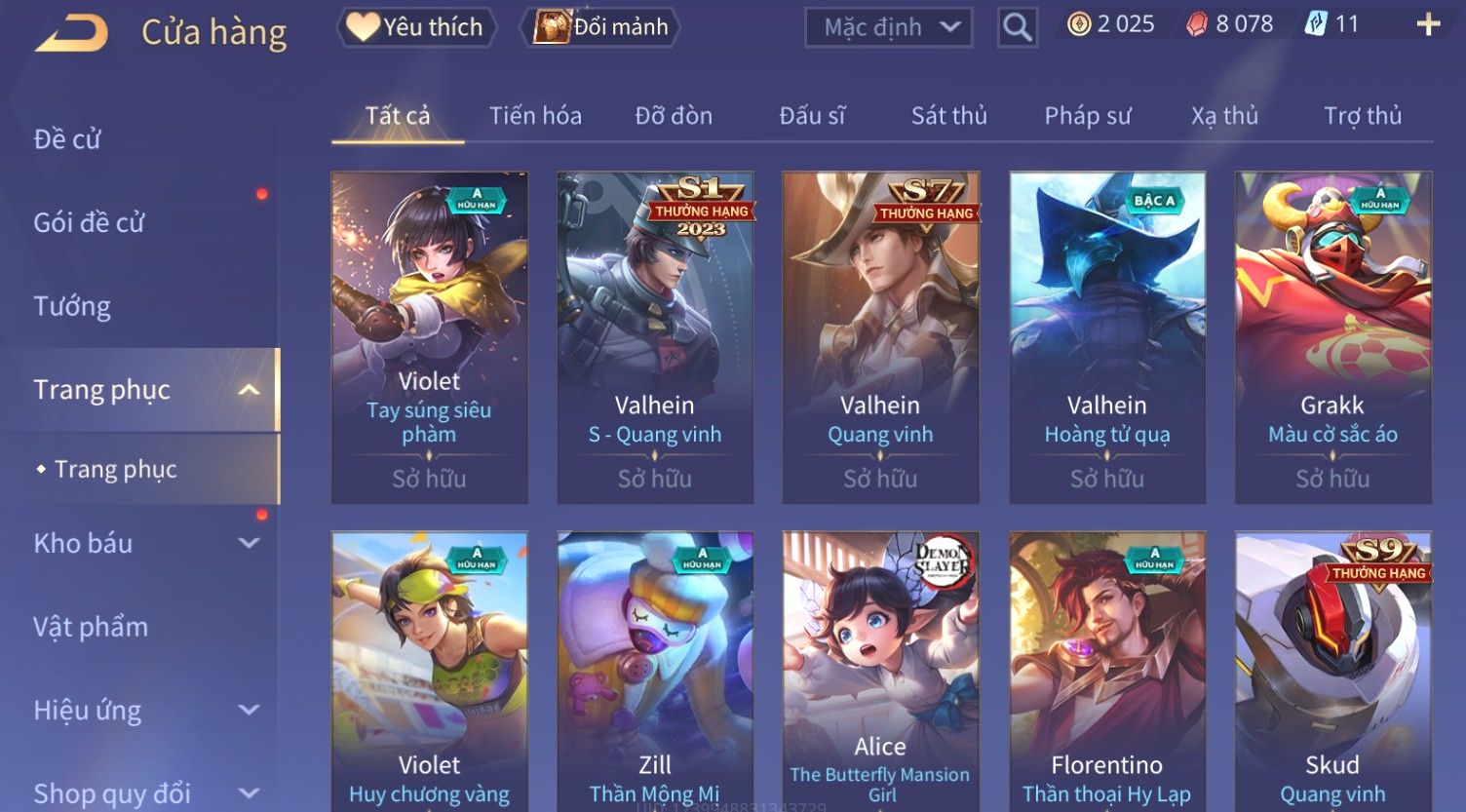Open the Mặc định sort dropdown
The image size is (1466, 812).
click(x=889, y=27)
